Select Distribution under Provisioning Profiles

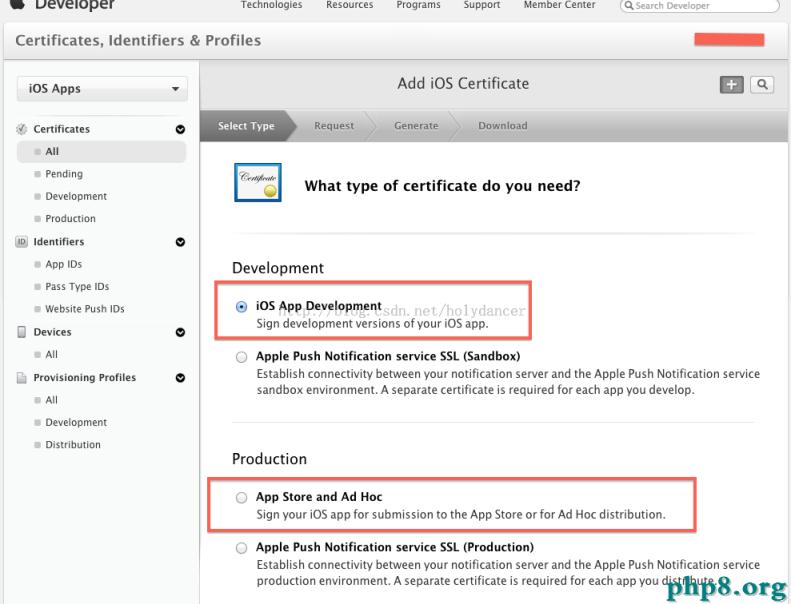point(73,445)
